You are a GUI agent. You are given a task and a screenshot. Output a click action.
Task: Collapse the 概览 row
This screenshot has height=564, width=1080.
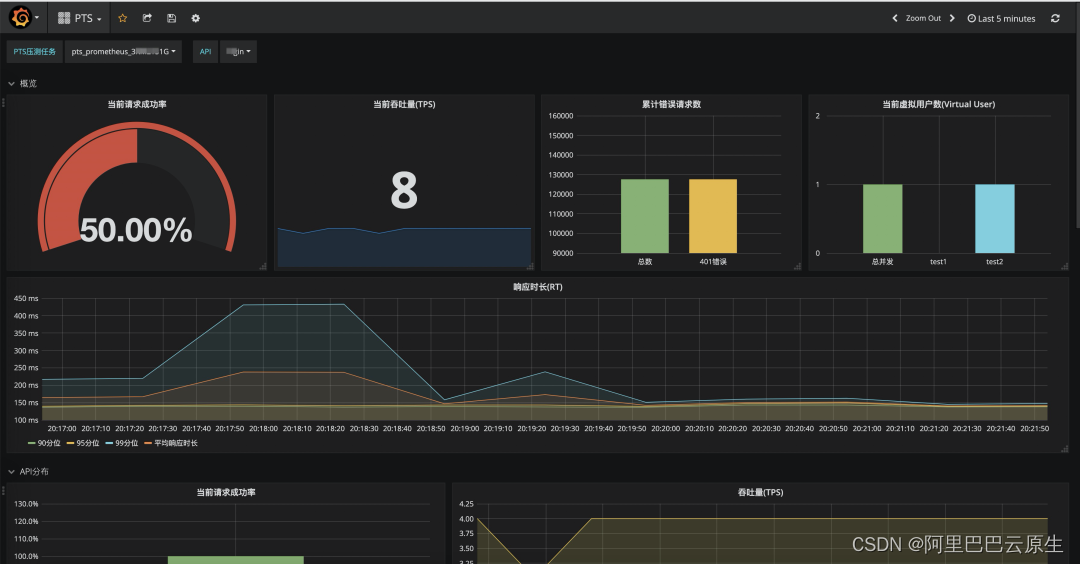click(x=23, y=83)
